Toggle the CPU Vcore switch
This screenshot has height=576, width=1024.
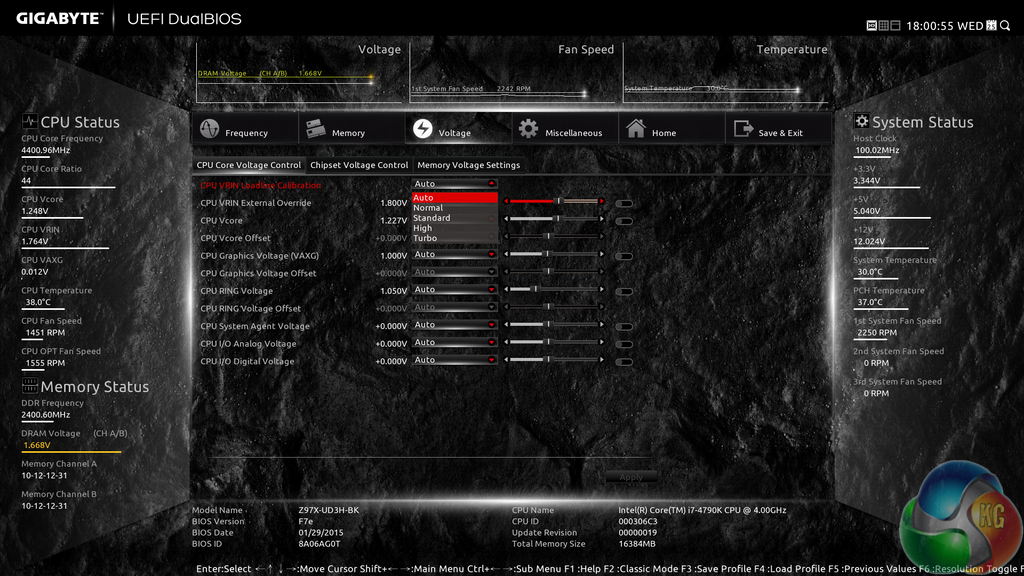coord(624,221)
